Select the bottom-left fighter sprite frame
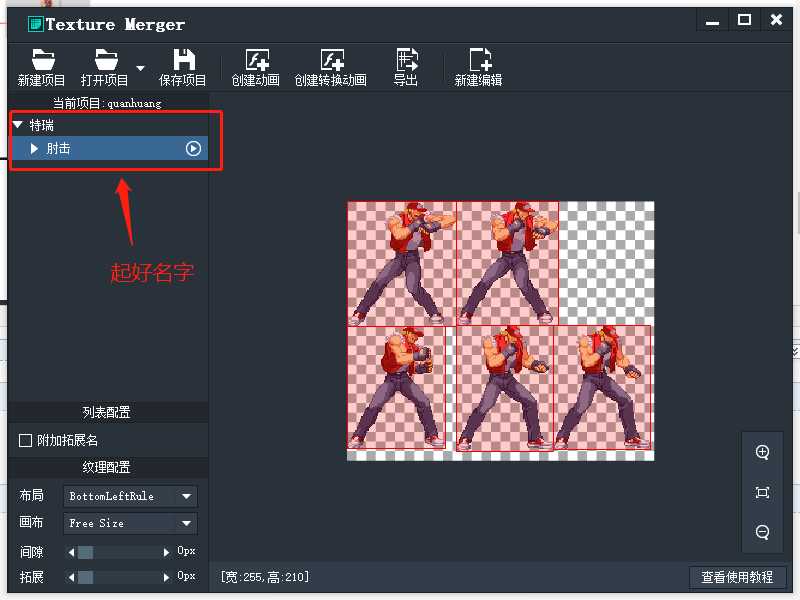 396,387
